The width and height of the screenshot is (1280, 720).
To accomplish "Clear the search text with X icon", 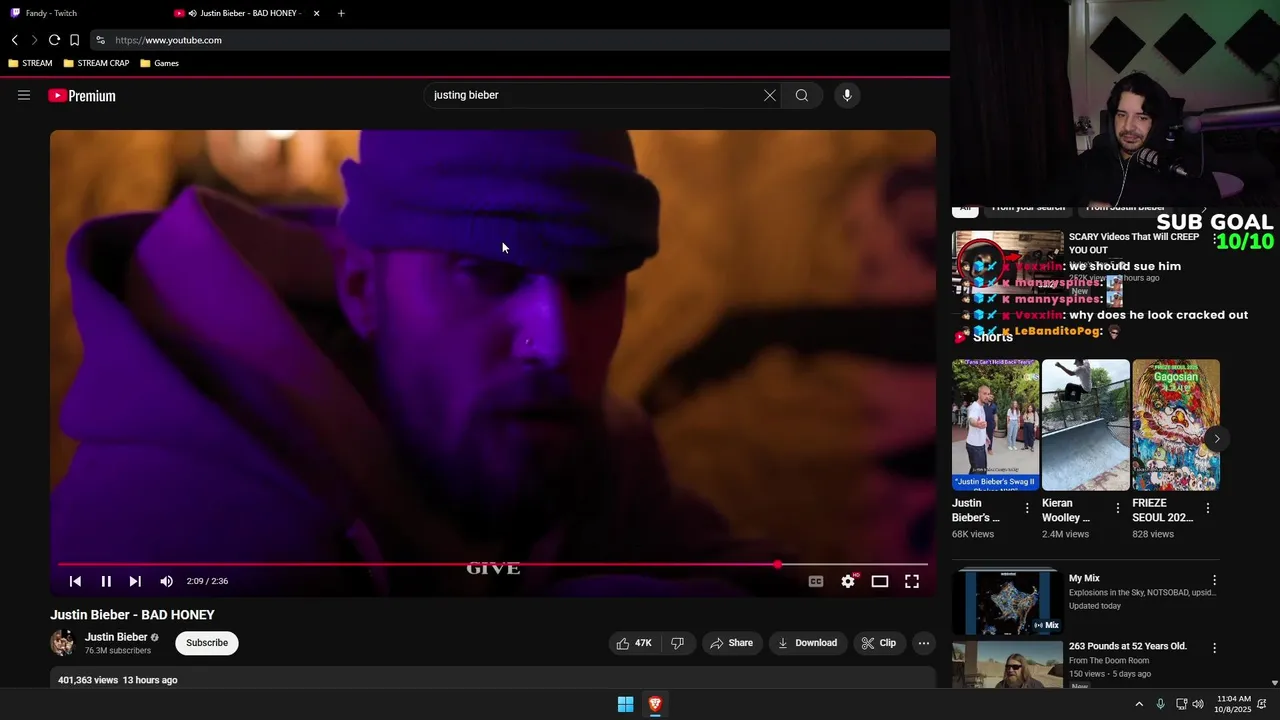I will tap(770, 95).
